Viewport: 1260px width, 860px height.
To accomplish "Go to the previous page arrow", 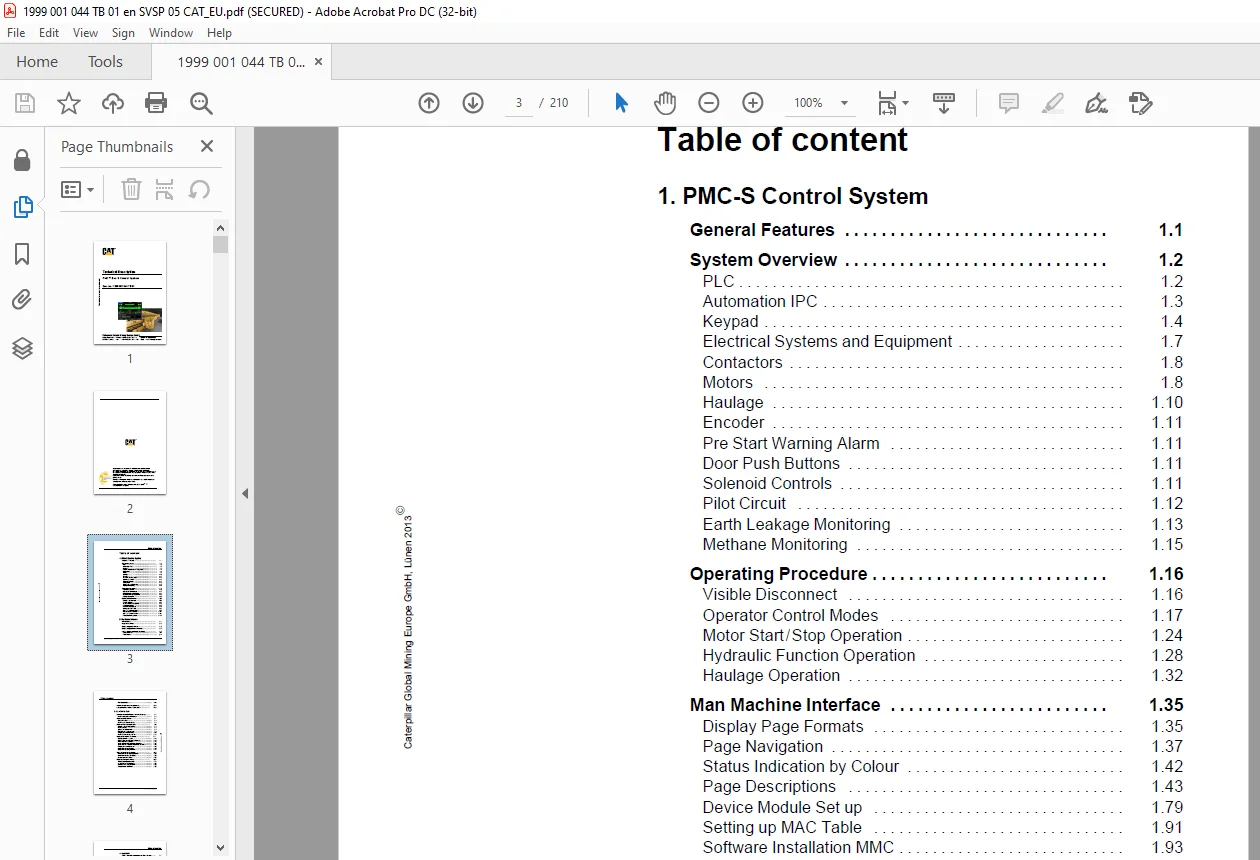I will click(429, 103).
